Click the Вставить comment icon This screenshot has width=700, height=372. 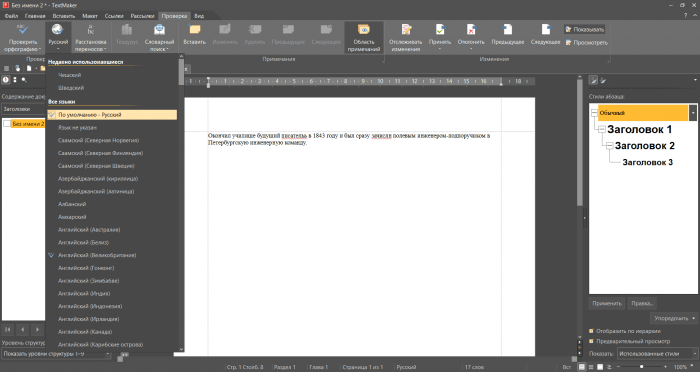tap(195, 30)
